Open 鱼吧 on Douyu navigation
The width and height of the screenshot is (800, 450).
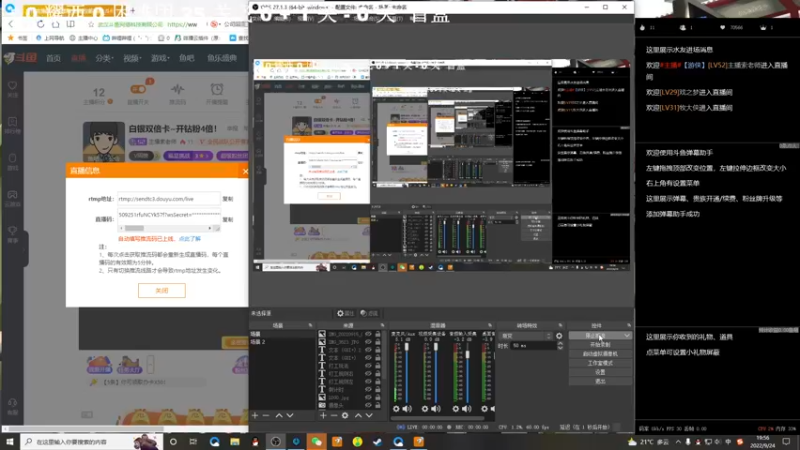pyautogui.click(x=186, y=58)
